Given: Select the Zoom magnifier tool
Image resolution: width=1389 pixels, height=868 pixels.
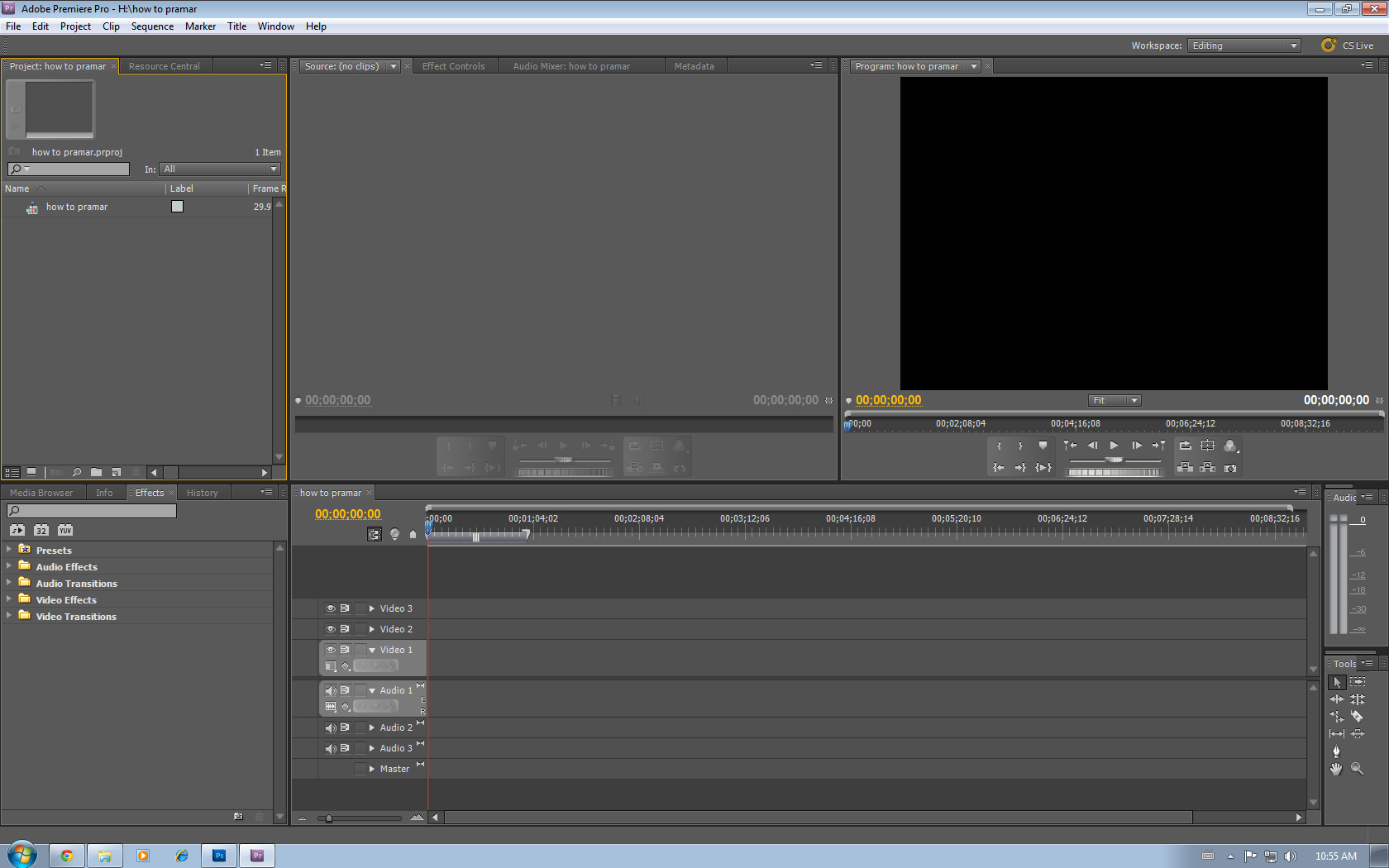Looking at the screenshot, I should [1358, 769].
